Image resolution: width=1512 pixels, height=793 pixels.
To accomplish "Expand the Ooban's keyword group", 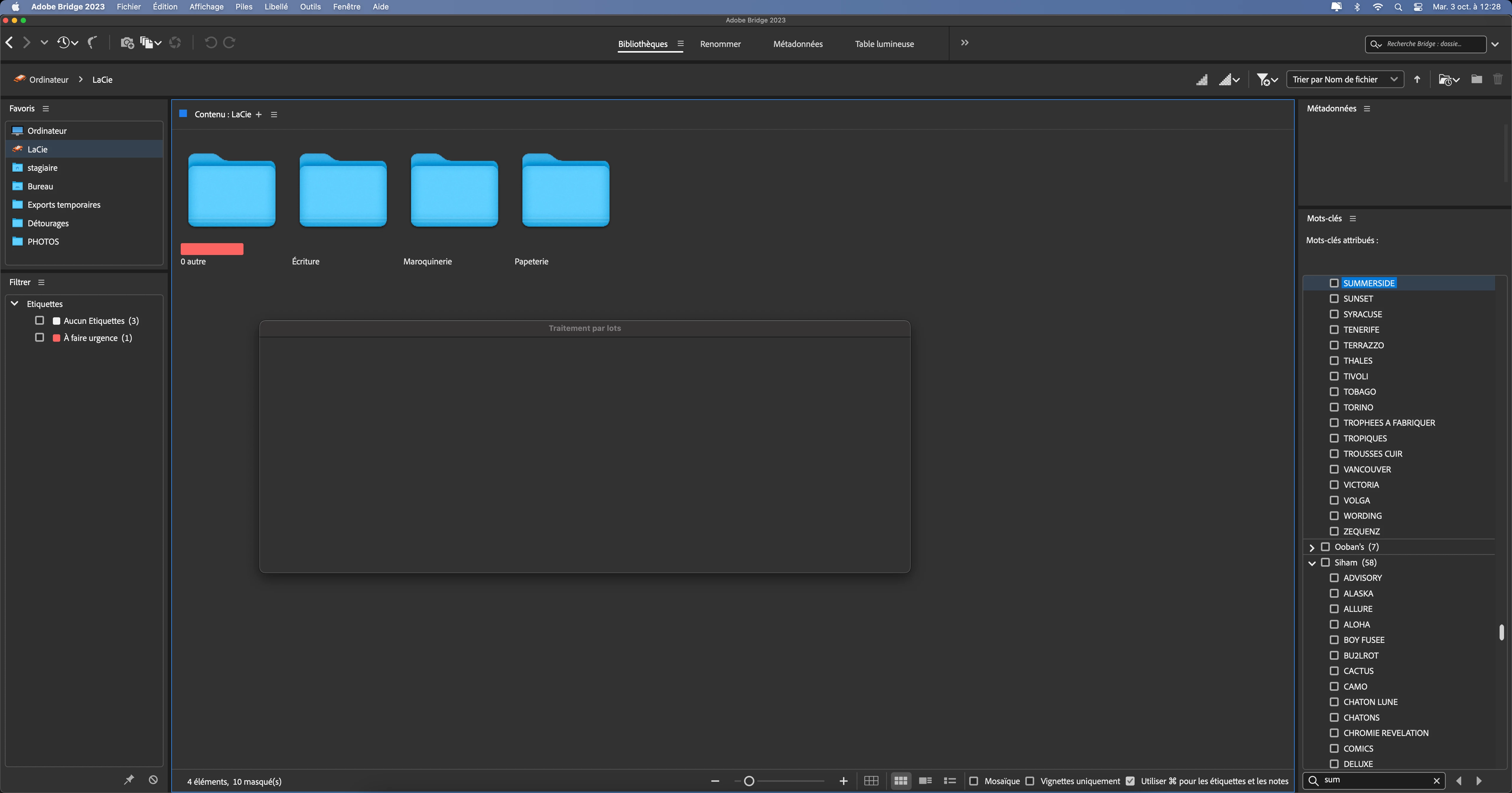I will point(1312,547).
